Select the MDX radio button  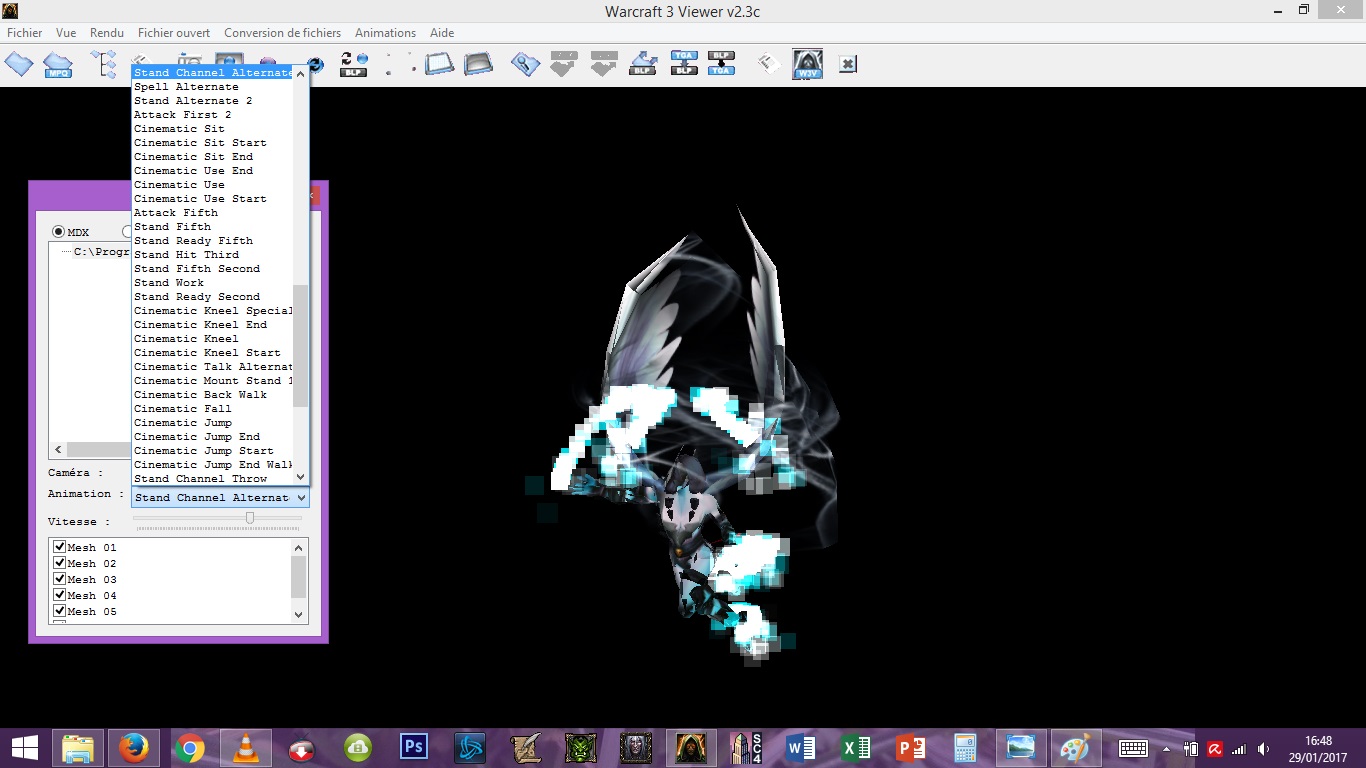click(59, 232)
